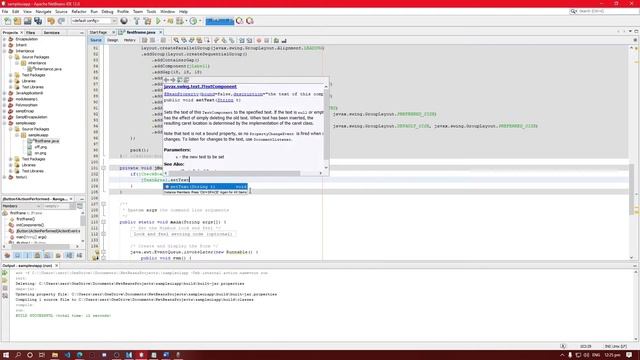The image size is (640, 360).
Task: Select main(String[] args) in Navigator
Action: 31,237
